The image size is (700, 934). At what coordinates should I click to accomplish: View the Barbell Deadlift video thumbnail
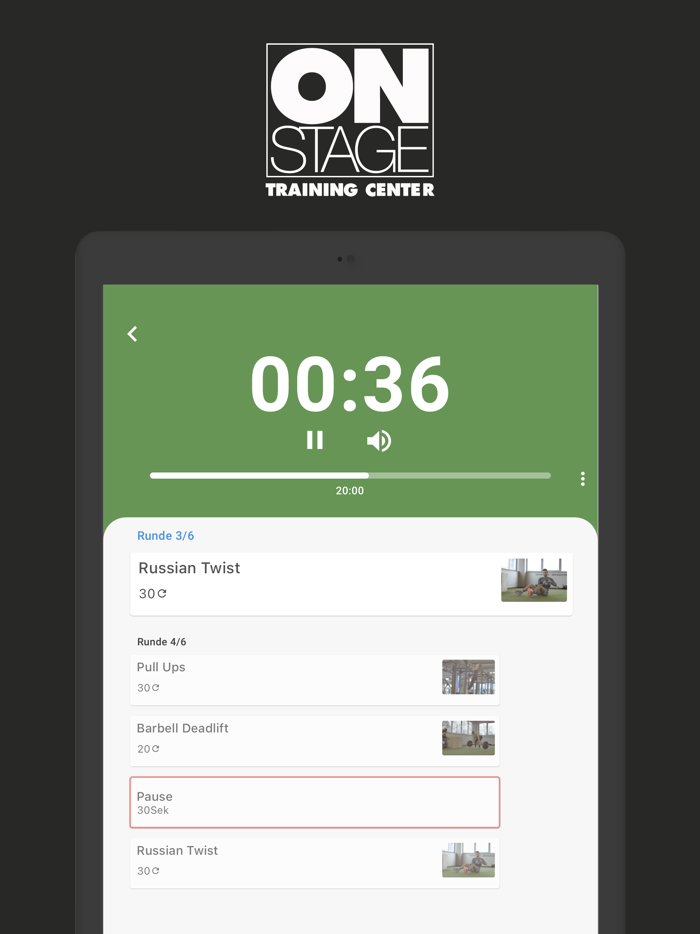point(468,738)
